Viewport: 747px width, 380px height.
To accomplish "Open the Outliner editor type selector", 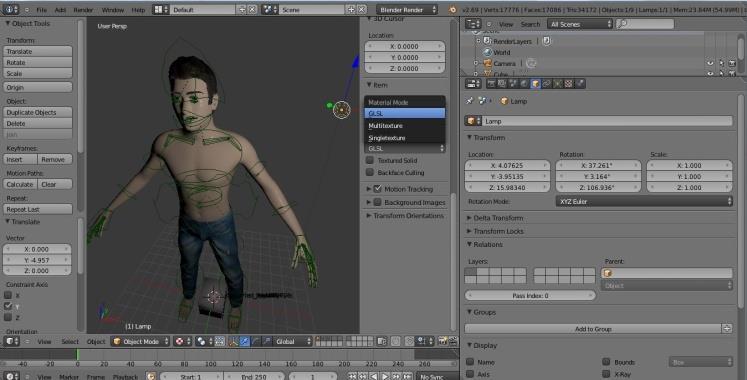I will click(473, 24).
